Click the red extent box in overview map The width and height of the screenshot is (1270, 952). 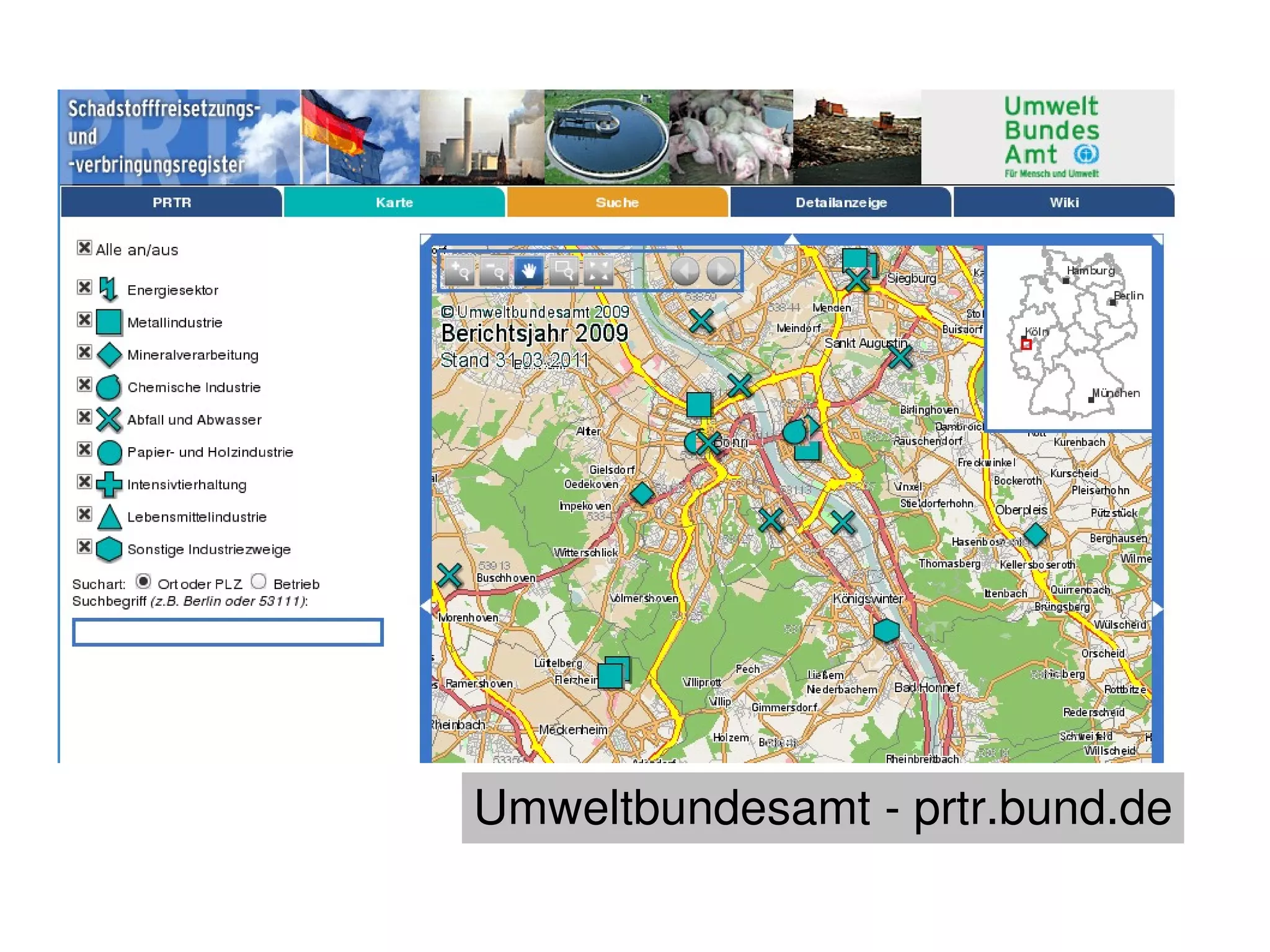coord(1026,344)
